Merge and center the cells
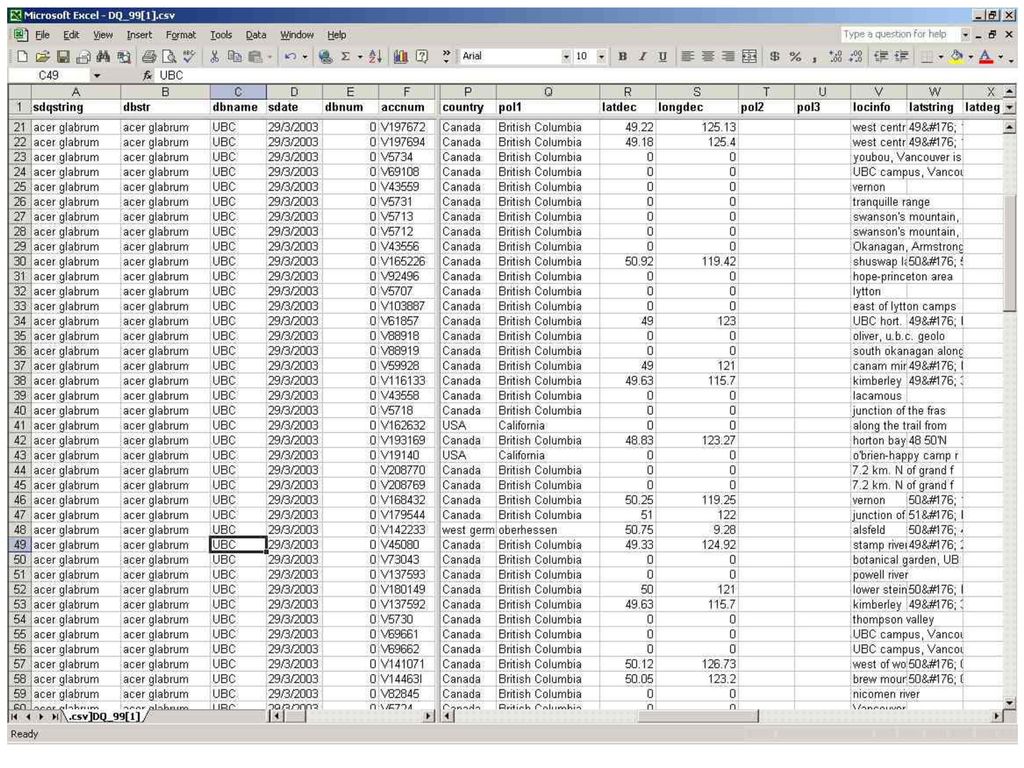This screenshot has width=1024, height=768. pyautogui.click(x=749, y=57)
